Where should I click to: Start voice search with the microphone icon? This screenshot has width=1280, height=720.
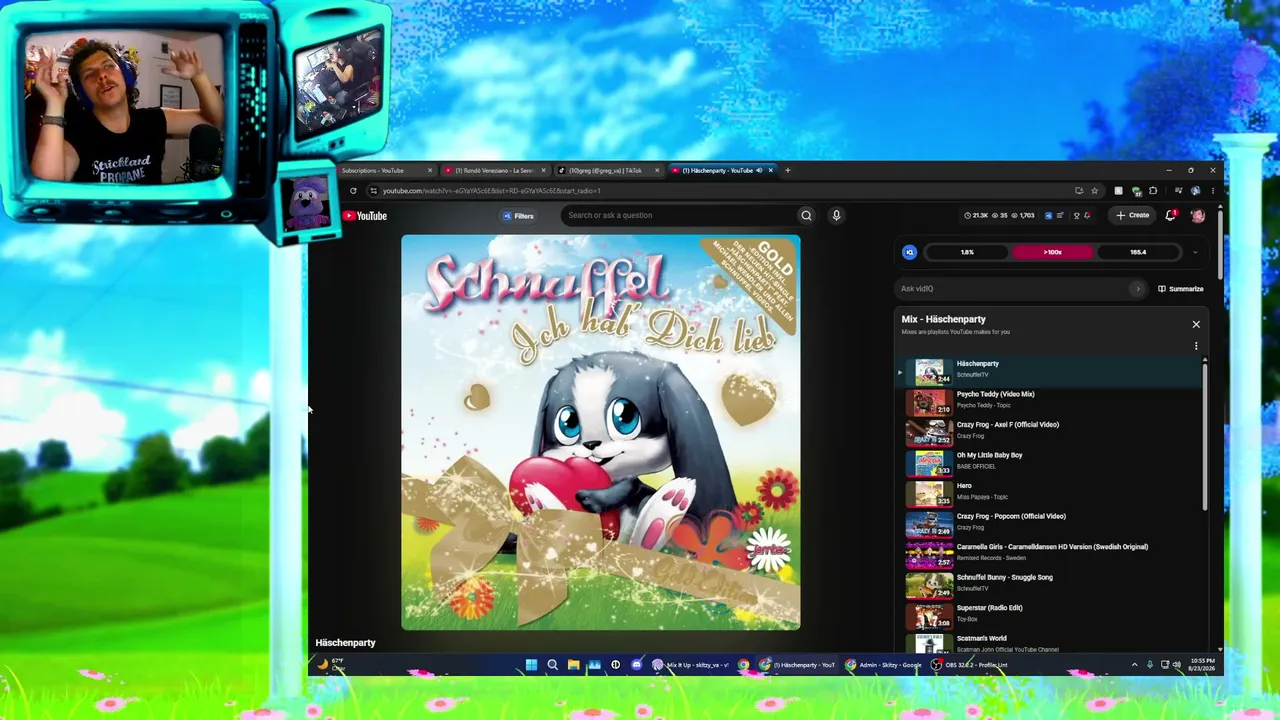coord(836,215)
